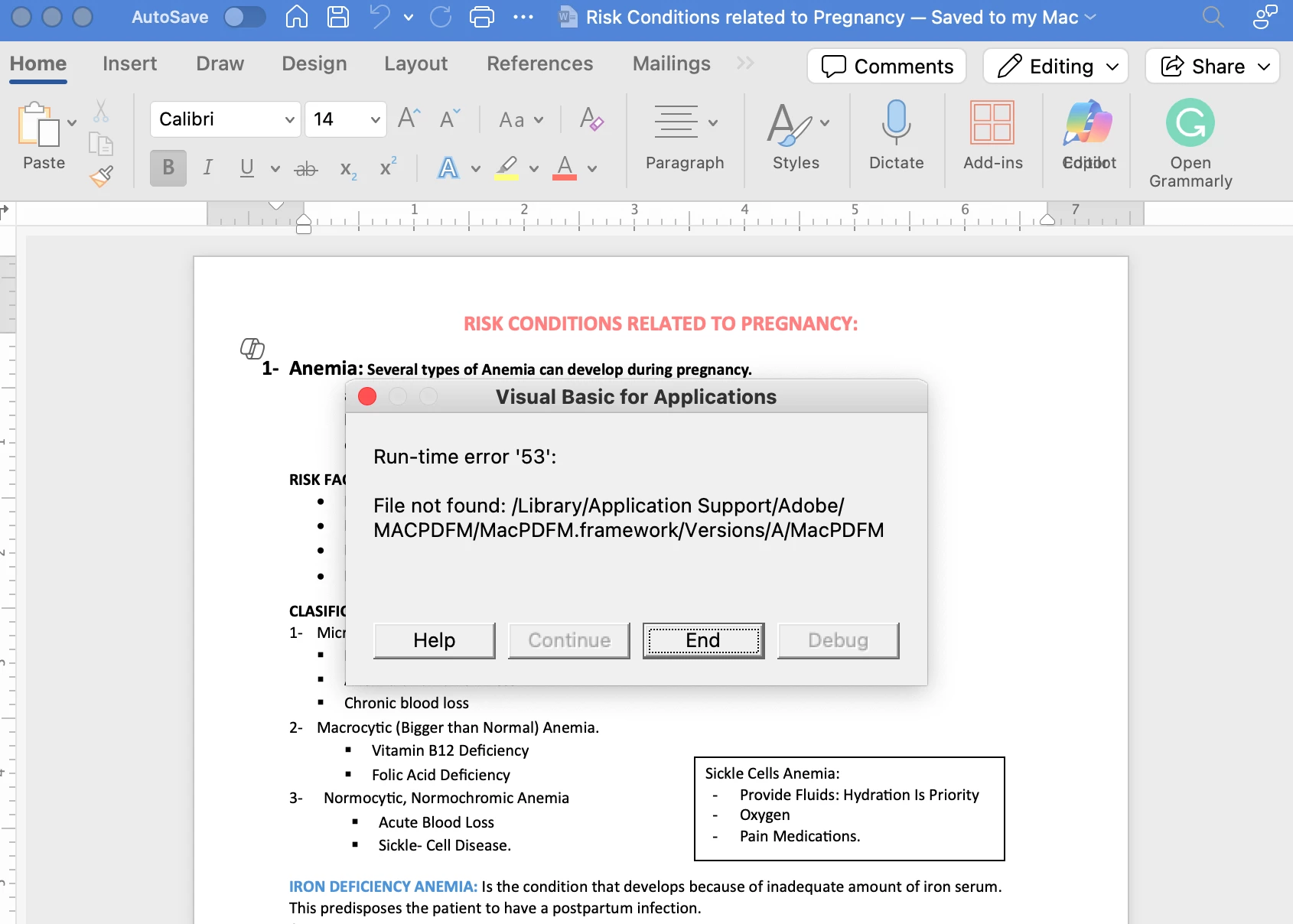Decrease font size
The width and height of the screenshot is (1293, 924).
[450, 119]
